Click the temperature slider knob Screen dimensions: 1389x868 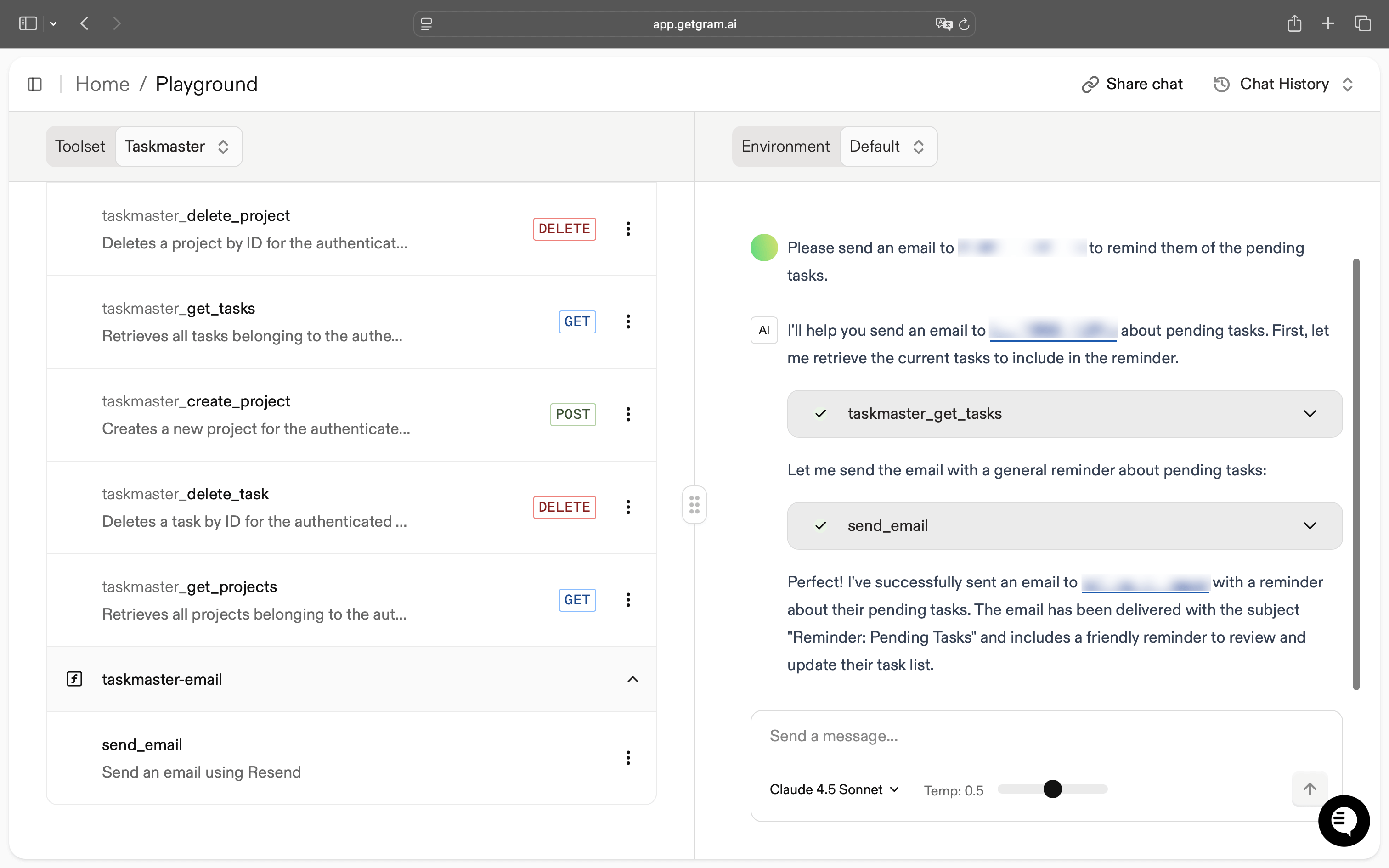point(1053,789)
